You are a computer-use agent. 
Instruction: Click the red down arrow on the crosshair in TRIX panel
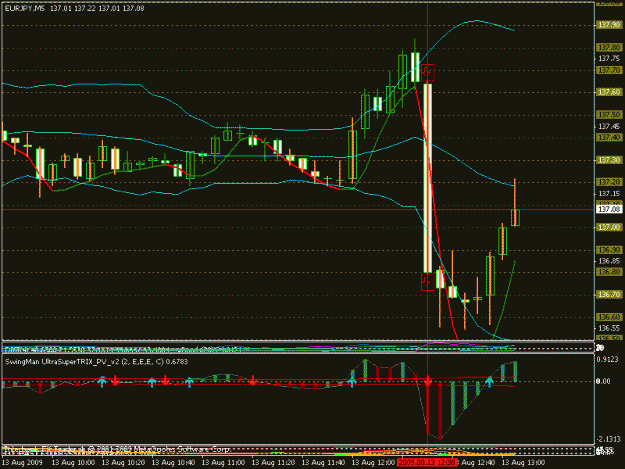click(428, 383)
